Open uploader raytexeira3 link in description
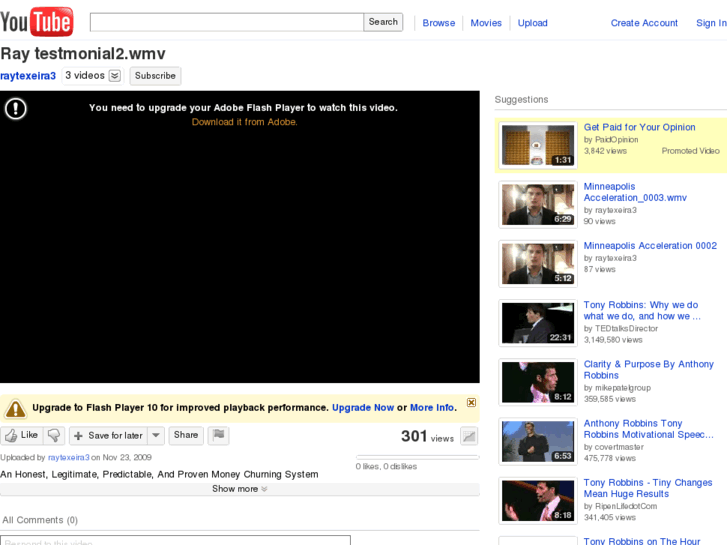The height and width of the screenshot is (545, 727). (69, 457)
